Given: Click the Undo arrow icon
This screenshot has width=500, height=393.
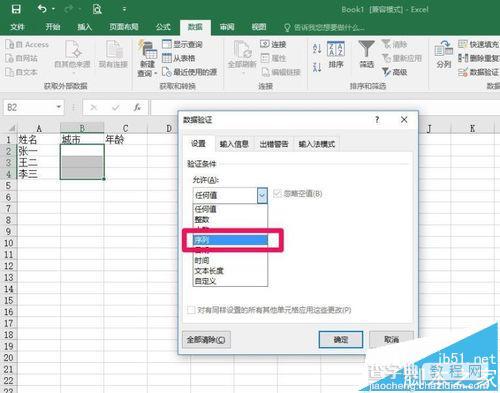Looking at the screenshot, I should 42,8.
